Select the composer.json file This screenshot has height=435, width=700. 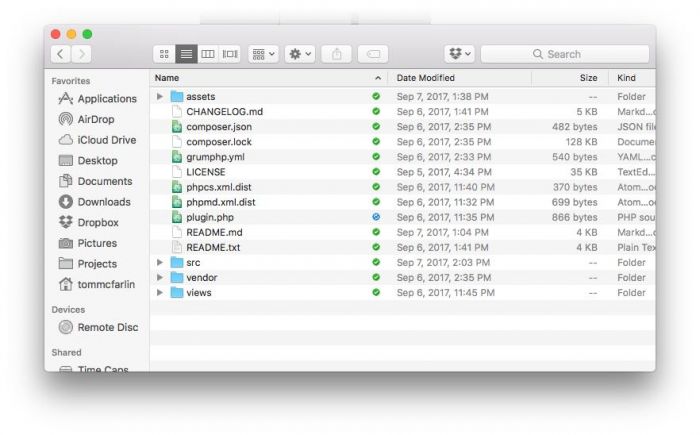219,127
